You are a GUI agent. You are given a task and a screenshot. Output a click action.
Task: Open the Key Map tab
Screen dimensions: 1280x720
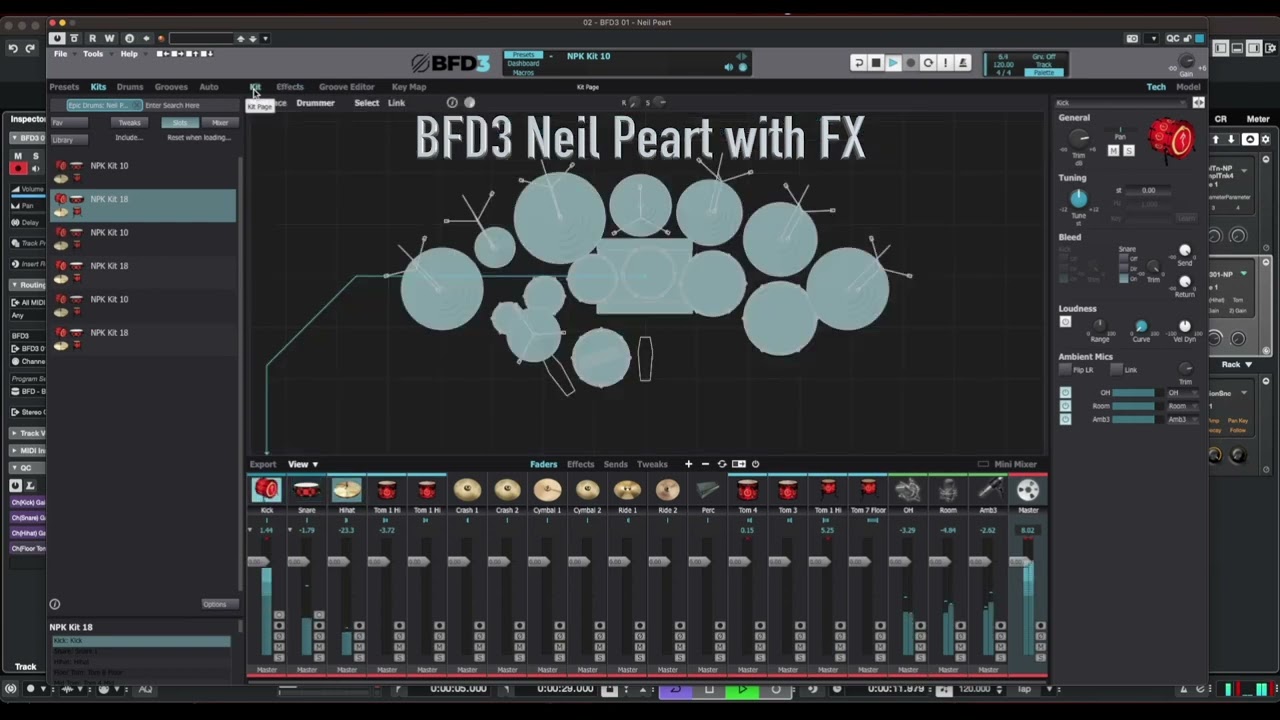click(409, 87)
